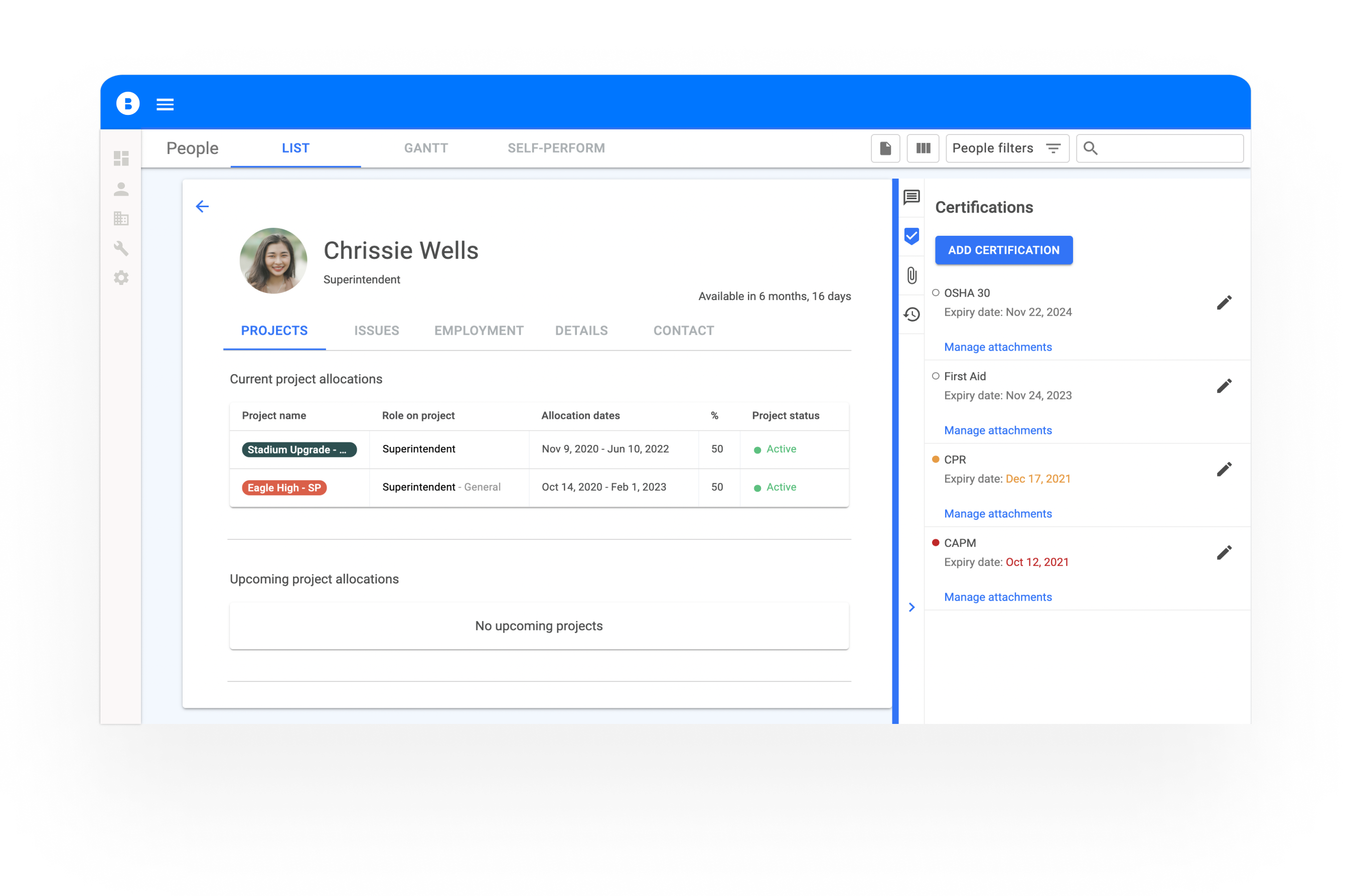Select the CAPM red status dot
Viewport: 1371px width, 896px height.
click(936, 543)
